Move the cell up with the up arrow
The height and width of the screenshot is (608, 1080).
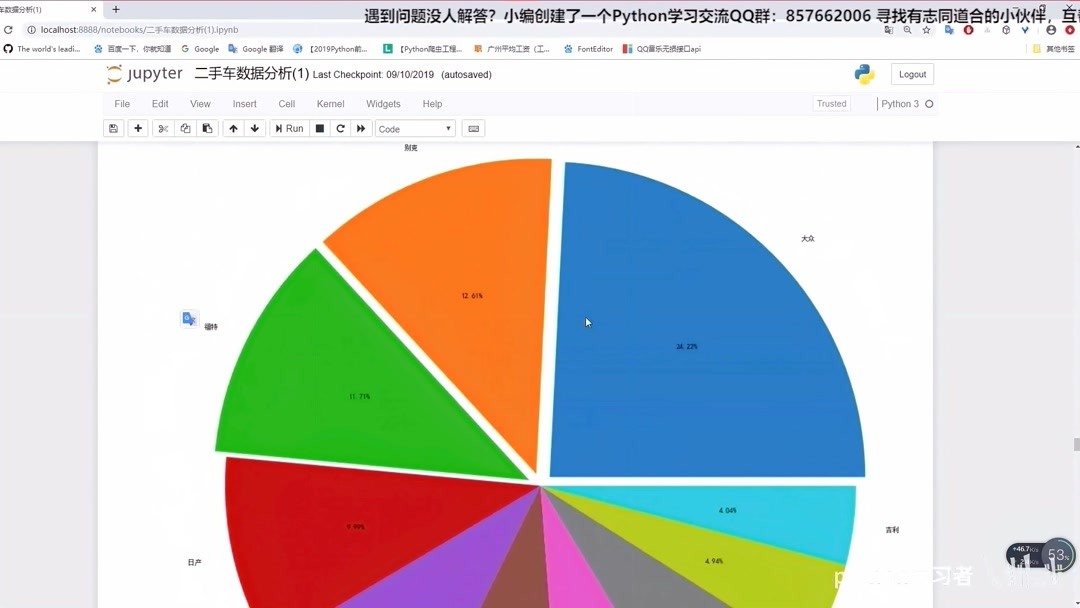pyautogui.click(x=234, y=128)
